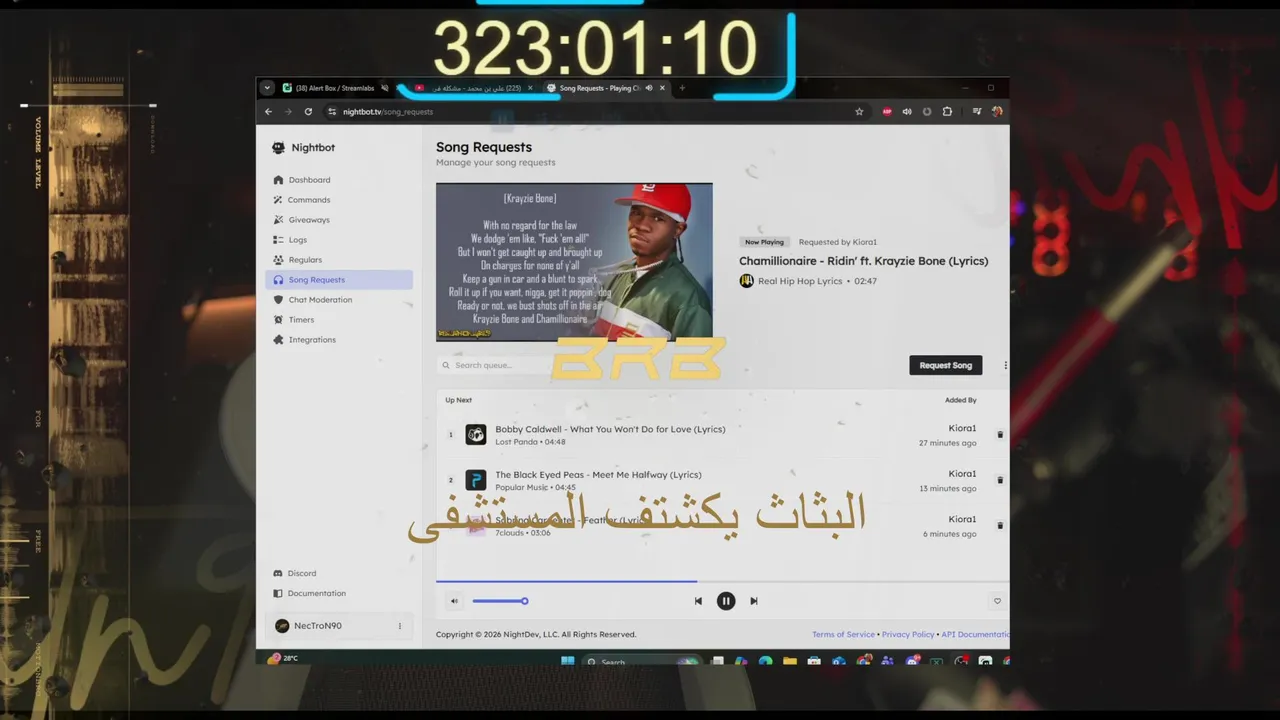Open Chat Moderation settings
Image resolution: width=1280 pixels, height=720 pixels.
[x=320, y=300]
